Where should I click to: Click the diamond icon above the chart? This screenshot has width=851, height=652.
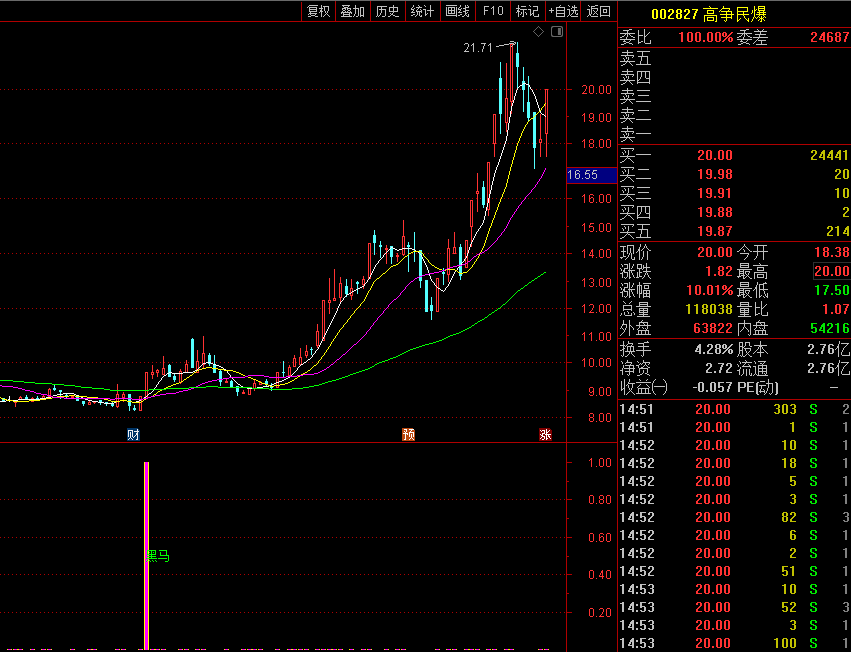pos(538,32)
